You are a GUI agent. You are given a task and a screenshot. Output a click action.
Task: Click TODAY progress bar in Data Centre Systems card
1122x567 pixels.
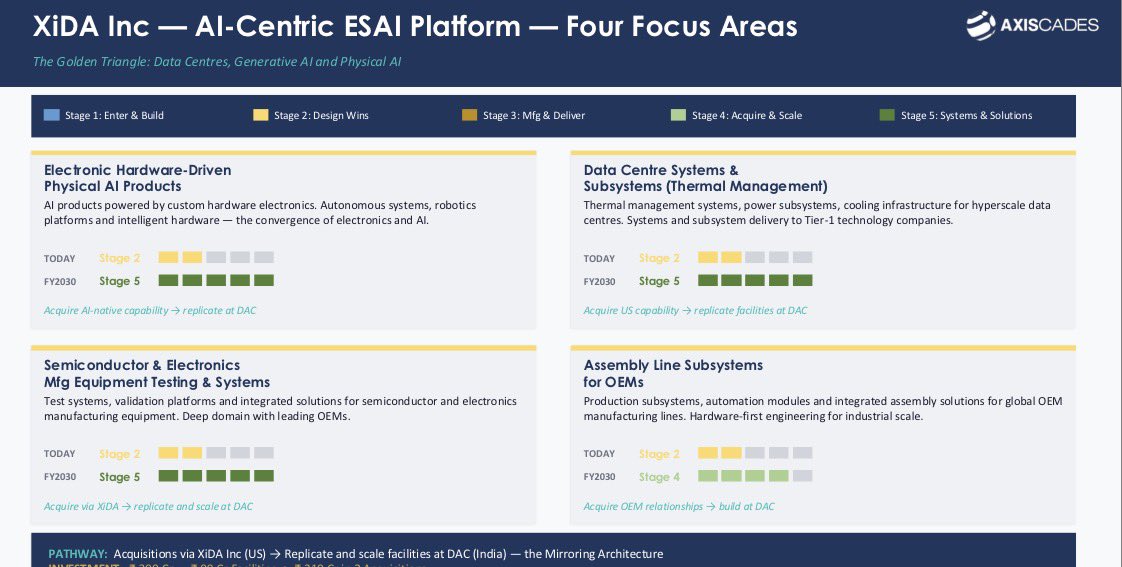tap(755, 258)
